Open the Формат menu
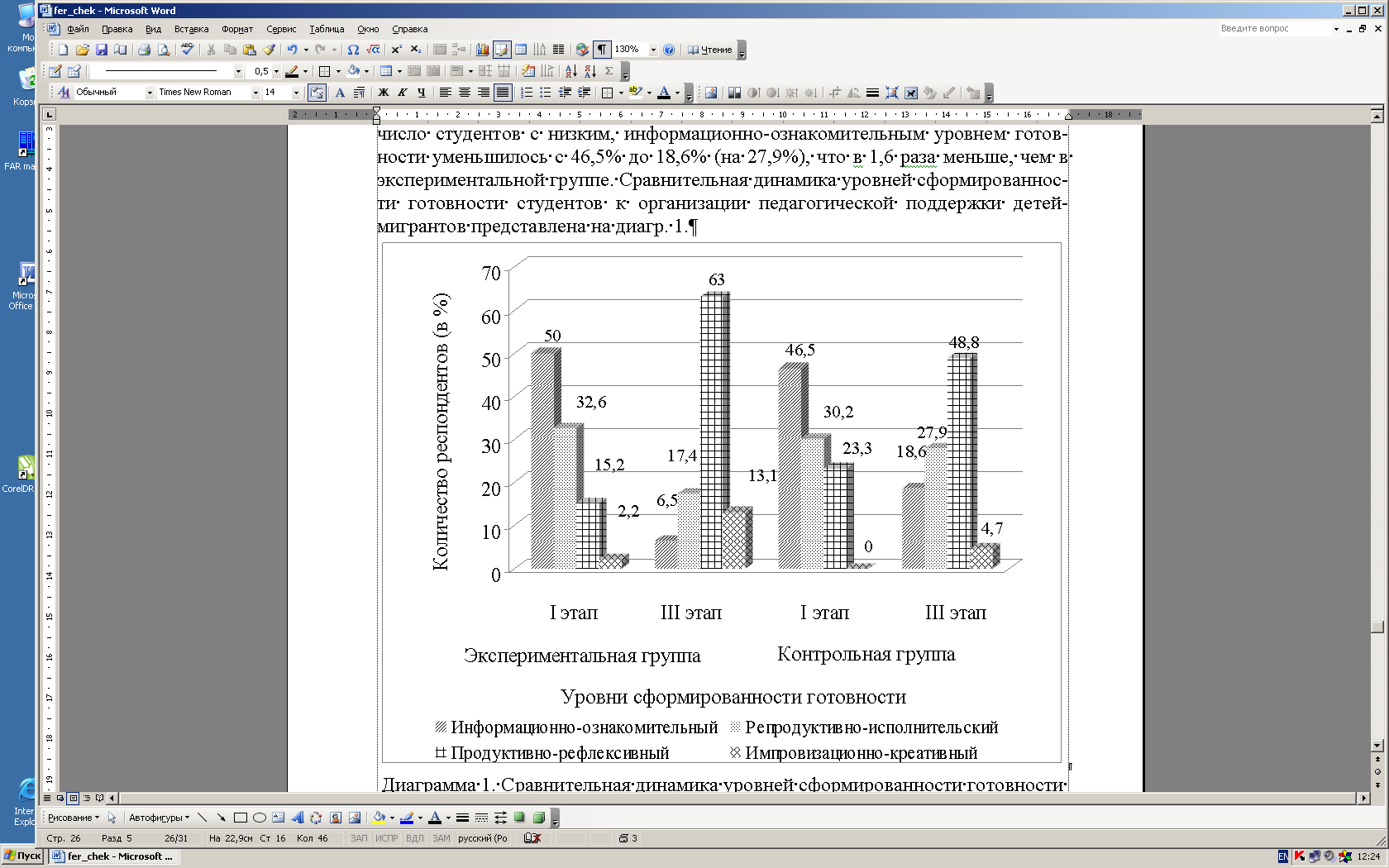This screenshot has height=868, width=1389. tap(237, 29)
